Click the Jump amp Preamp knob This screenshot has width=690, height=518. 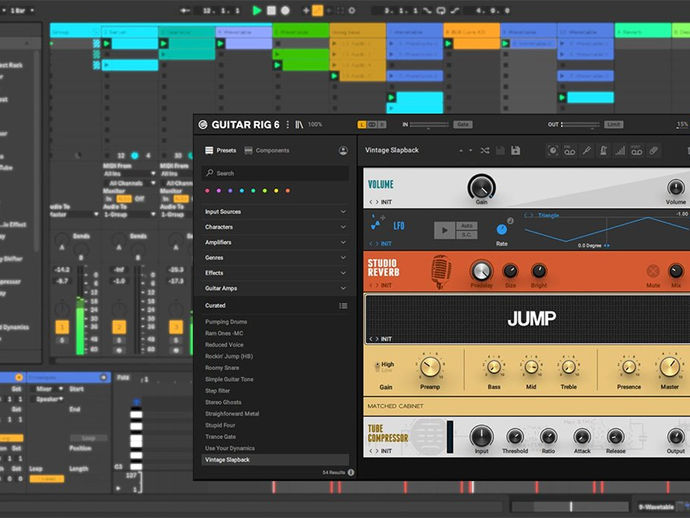430,367
